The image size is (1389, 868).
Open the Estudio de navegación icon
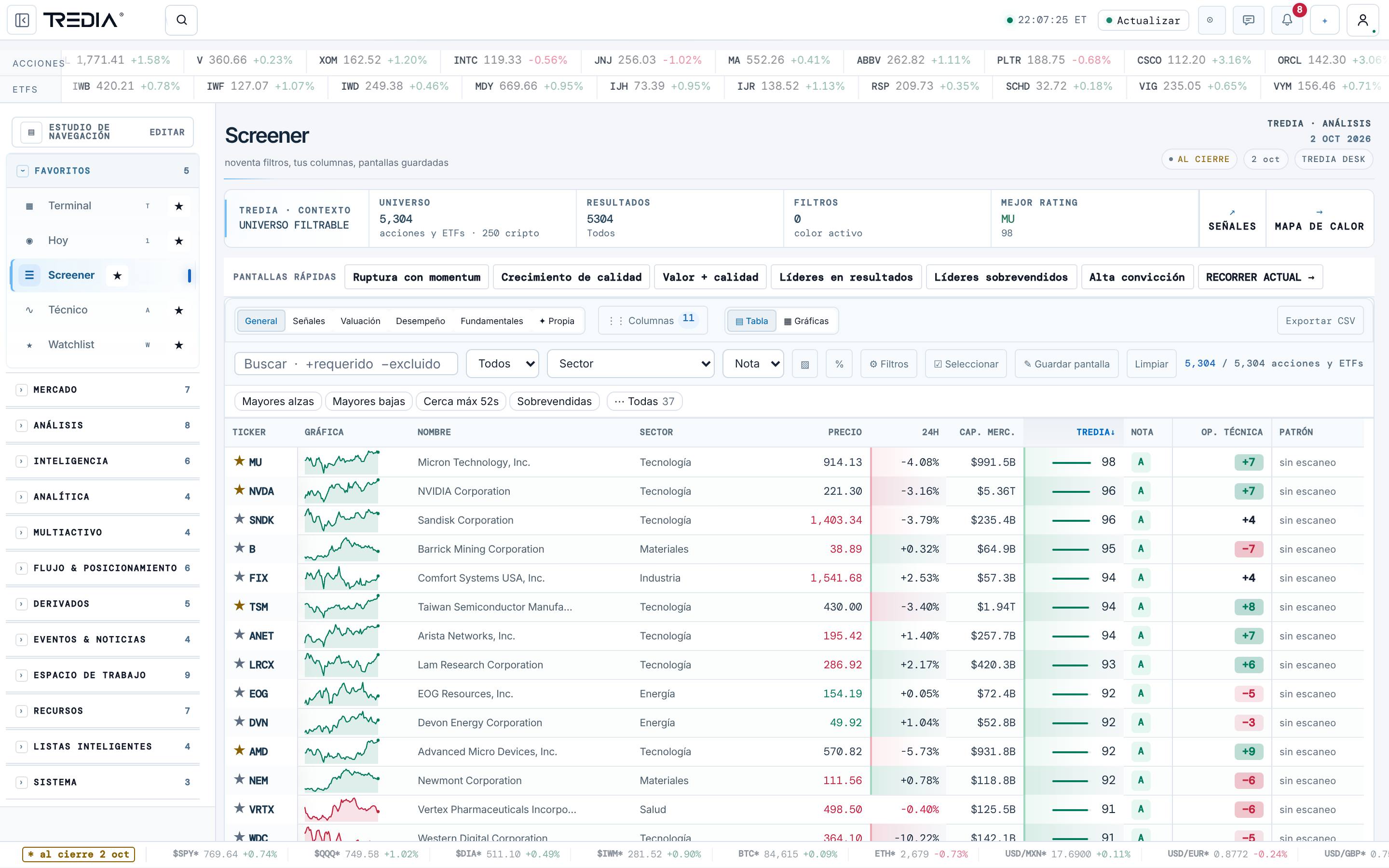[x=31, y=132]
